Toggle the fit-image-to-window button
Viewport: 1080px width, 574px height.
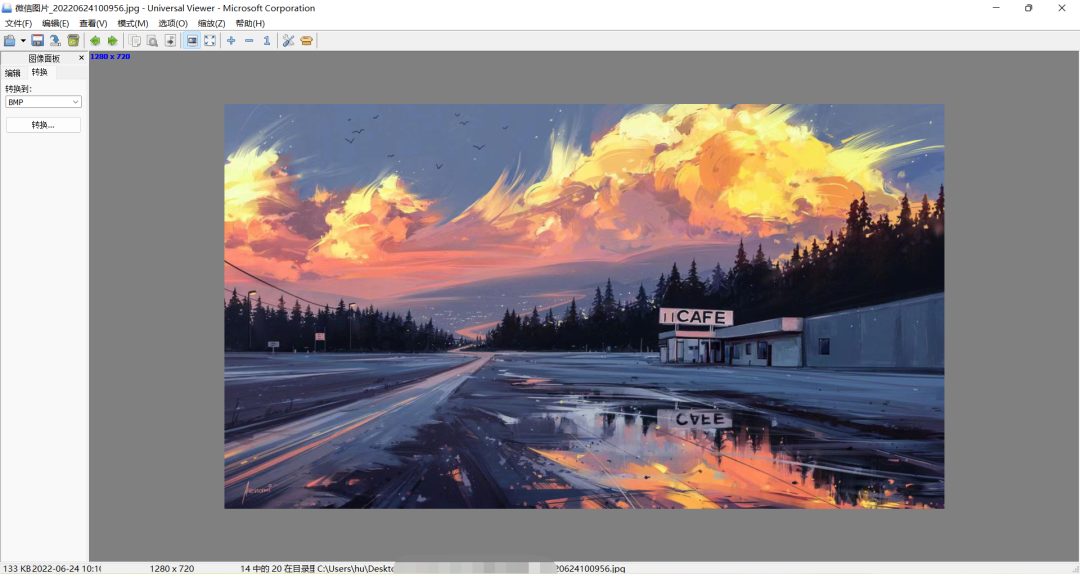(x=192, y=41)
